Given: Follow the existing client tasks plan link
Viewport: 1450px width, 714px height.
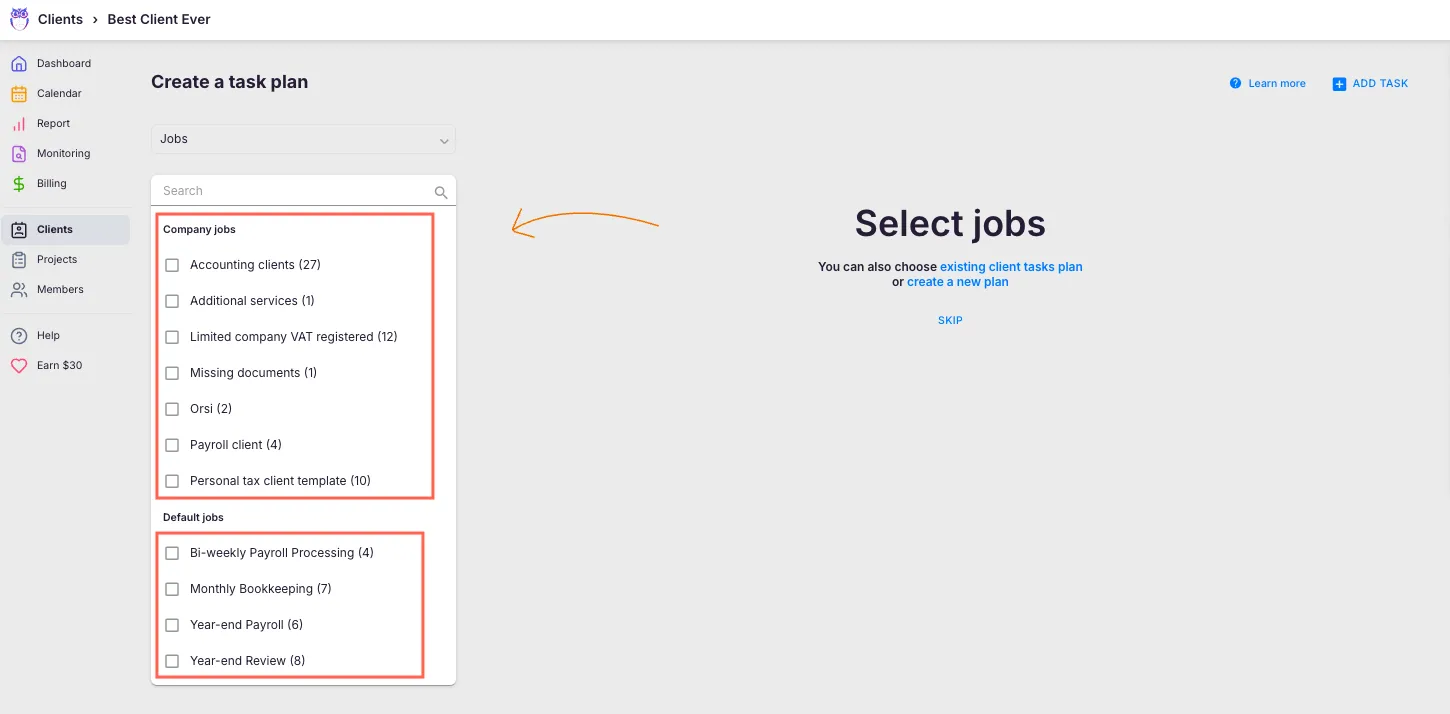Looking at the screenshot, I should (1011, 267).
